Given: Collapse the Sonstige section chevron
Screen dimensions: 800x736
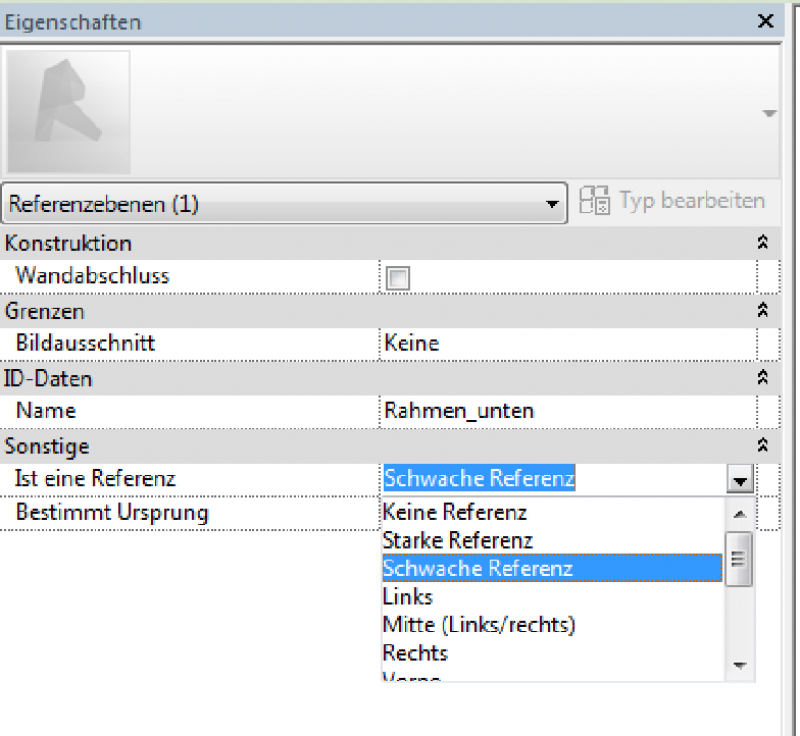Looking at the screenshot, I should 762,446.
